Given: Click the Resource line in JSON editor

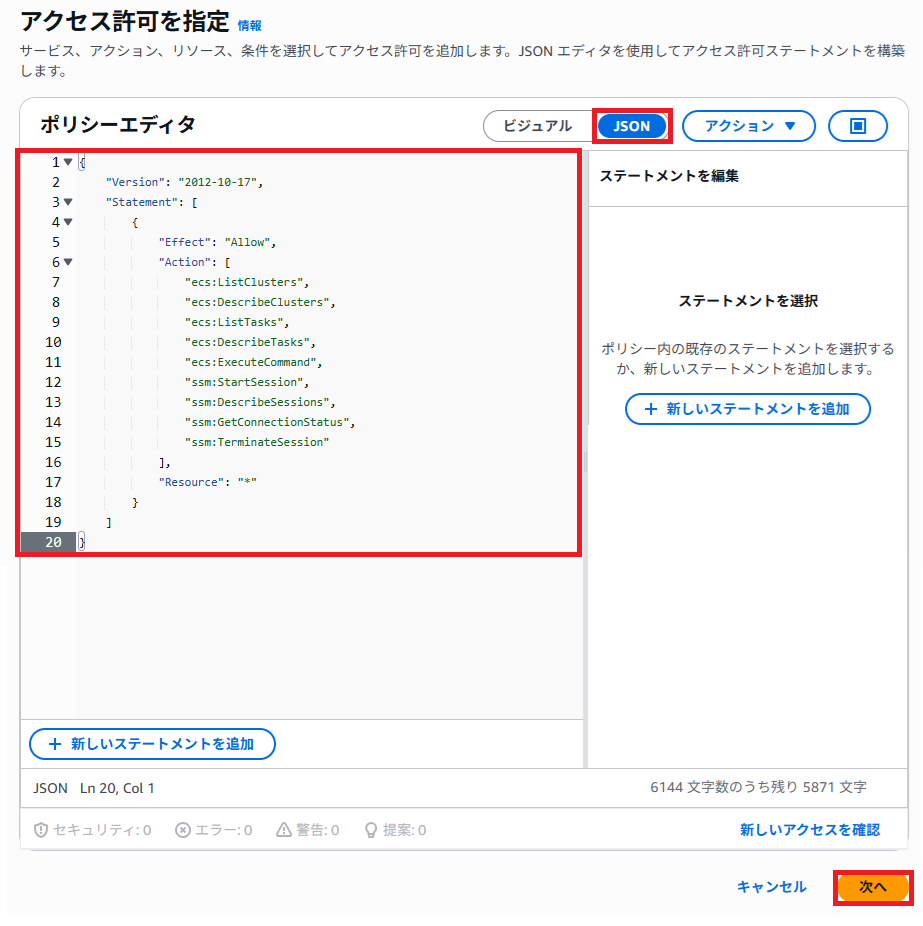Looking at the screenshot, I should point(207,482).
